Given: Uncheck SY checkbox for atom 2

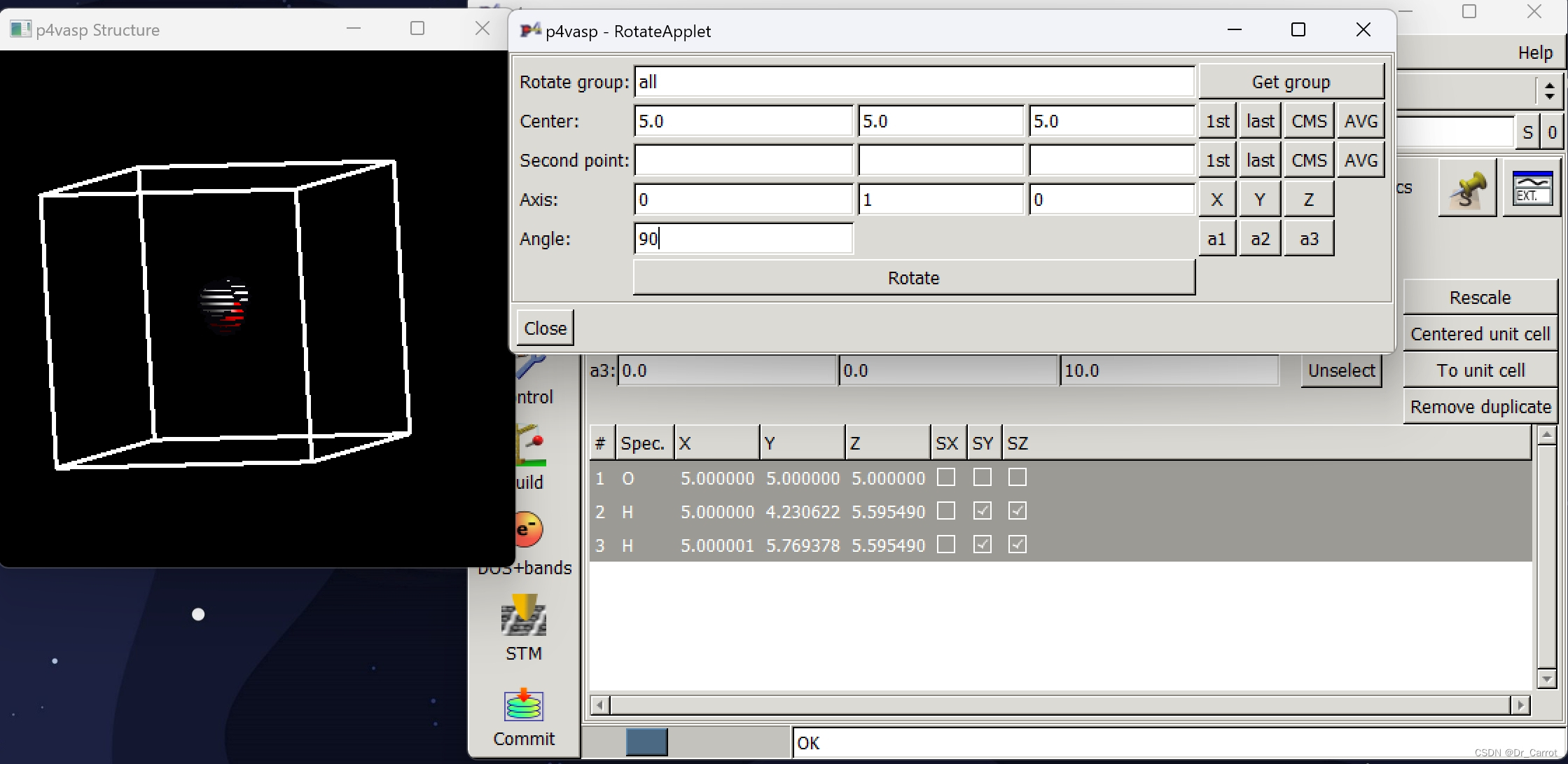Looking at the screenshot, I should coord(983,511).
